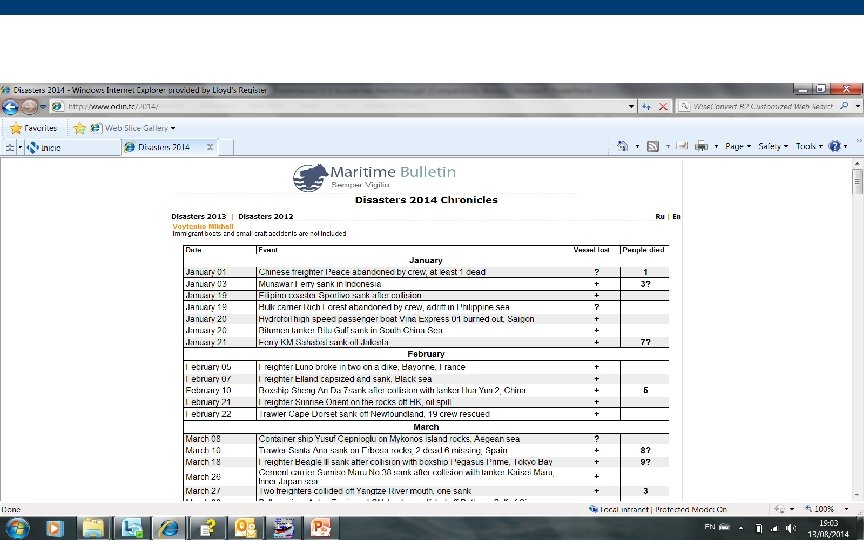Screen dimensions: 864x540
Task: Click the volume speaker tray icon
Action: click(790, 528)
